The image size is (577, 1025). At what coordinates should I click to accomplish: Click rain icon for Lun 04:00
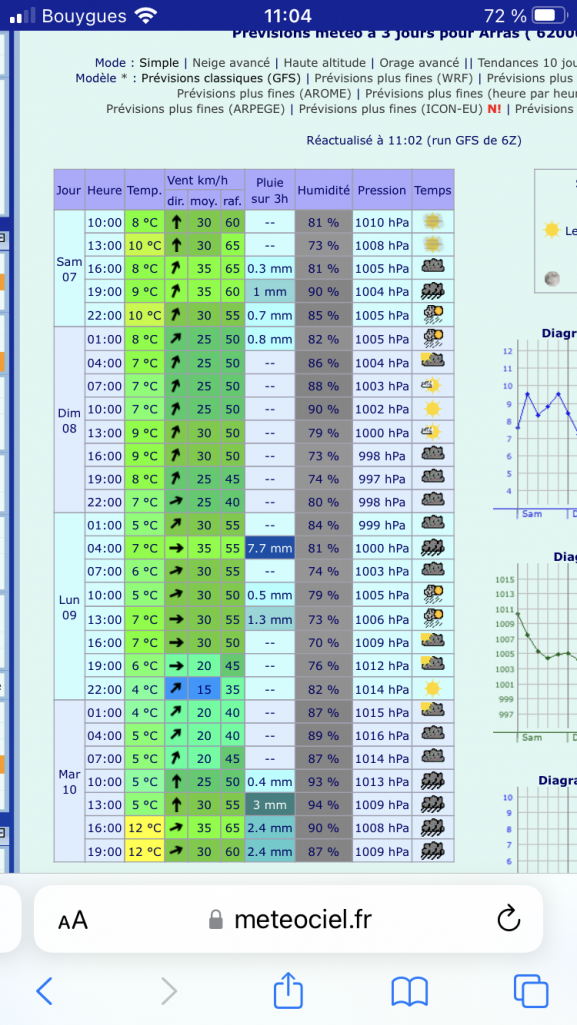(433, 548)
